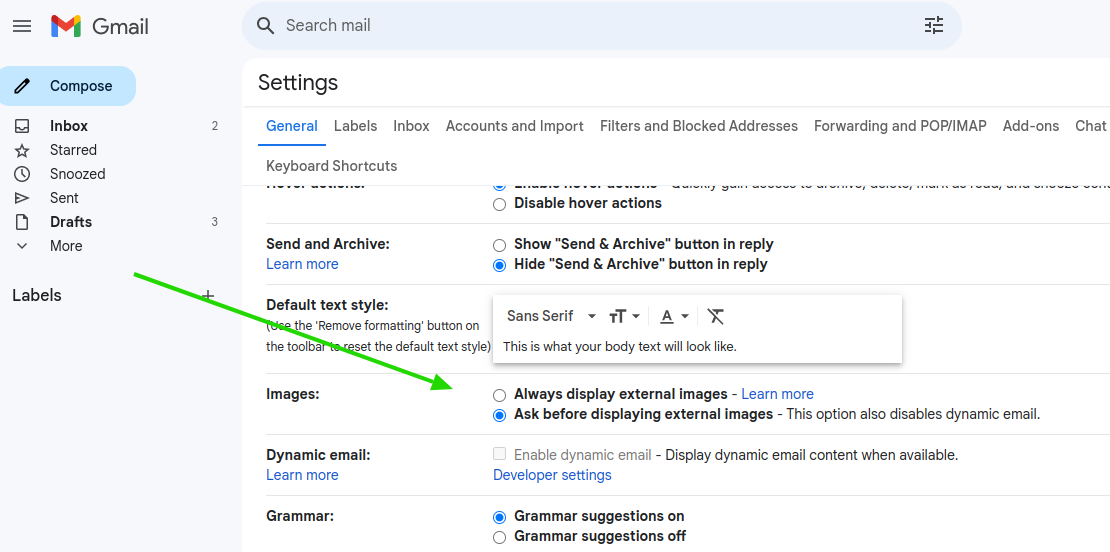Click the search options filter icon

(x=933, y=26)
